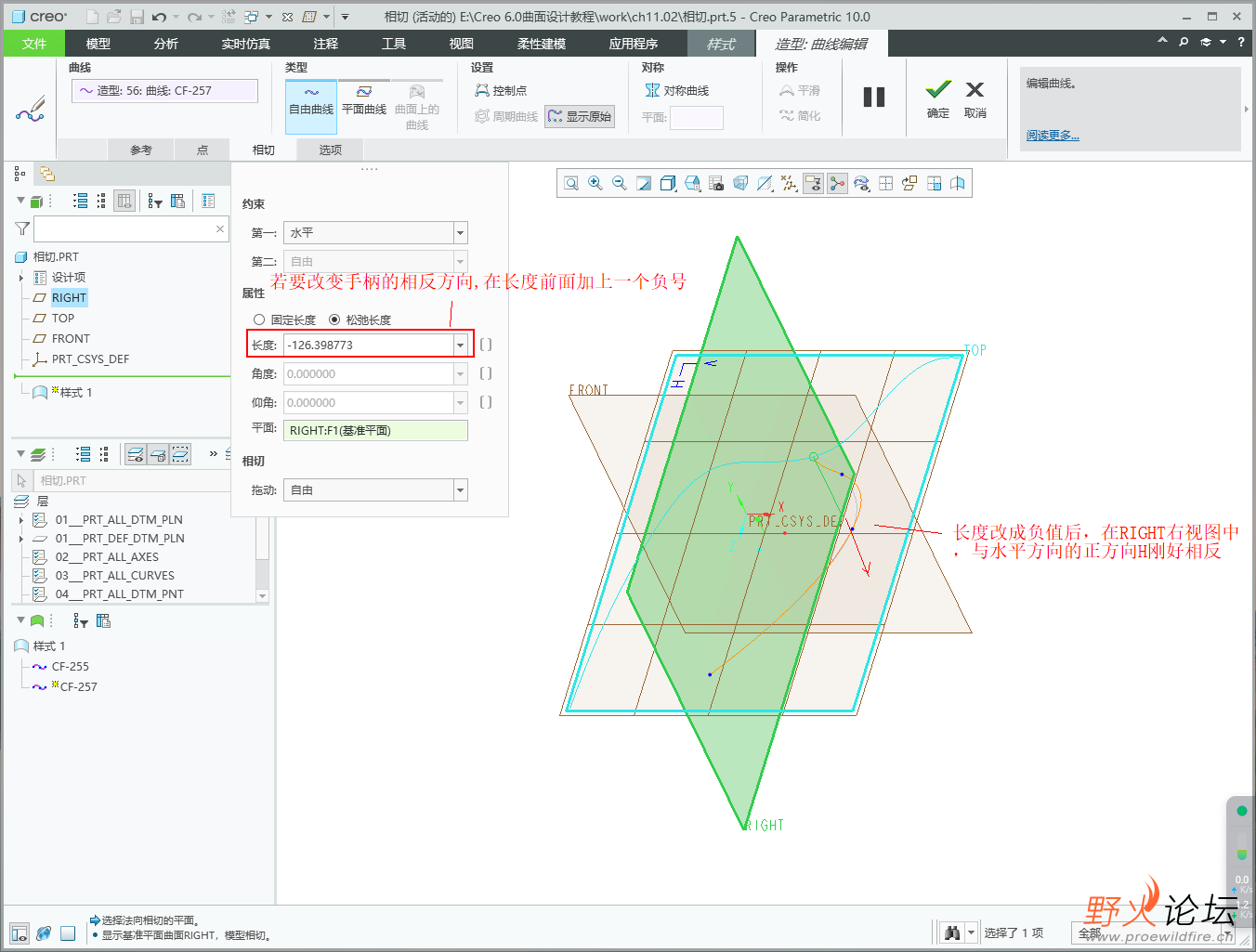Open the quick access toolbar customize arrow
This screenshot has height=952, width=1256.
pyautogui.click(x=345, y=17)
